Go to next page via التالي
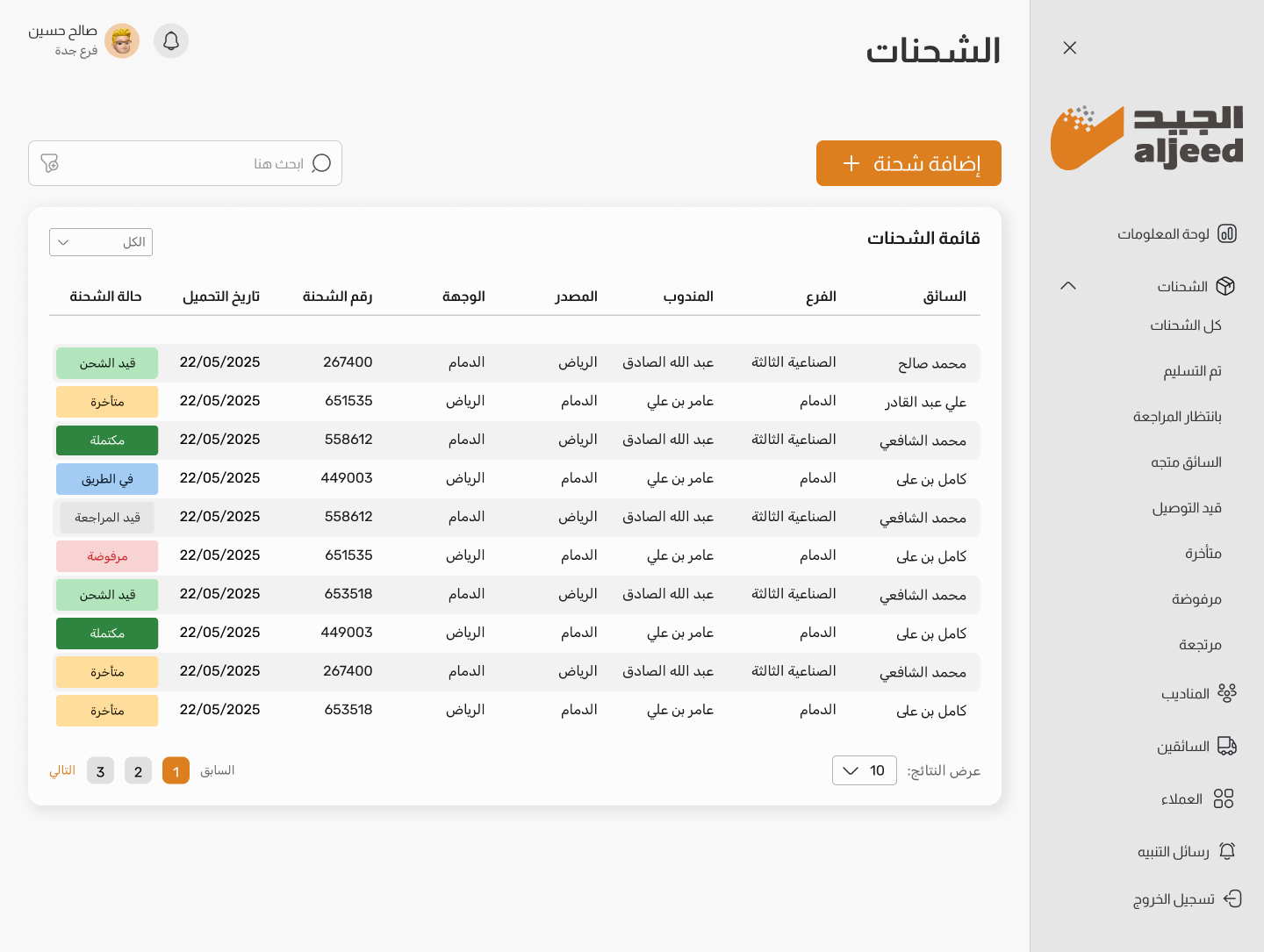 (x=62, y=770)
